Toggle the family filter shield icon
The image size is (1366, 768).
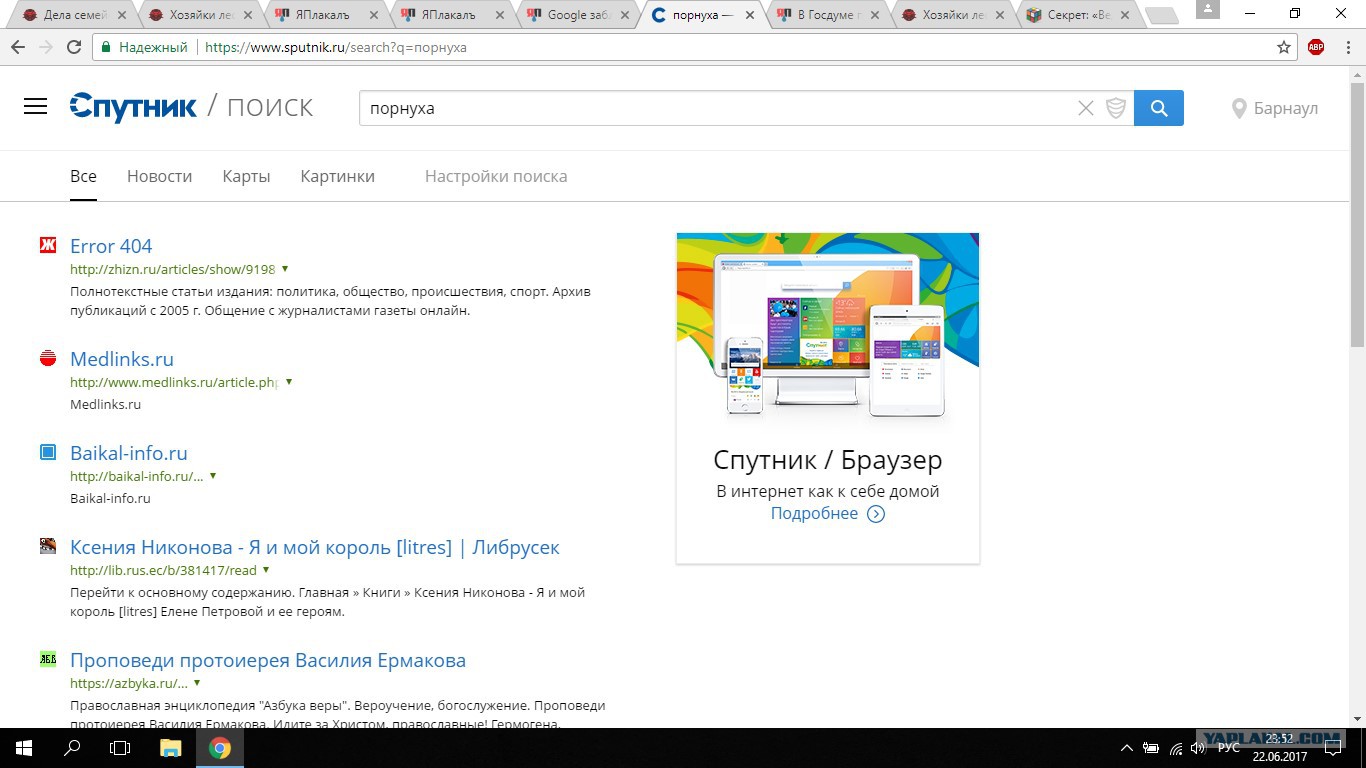pos(1116,108)
